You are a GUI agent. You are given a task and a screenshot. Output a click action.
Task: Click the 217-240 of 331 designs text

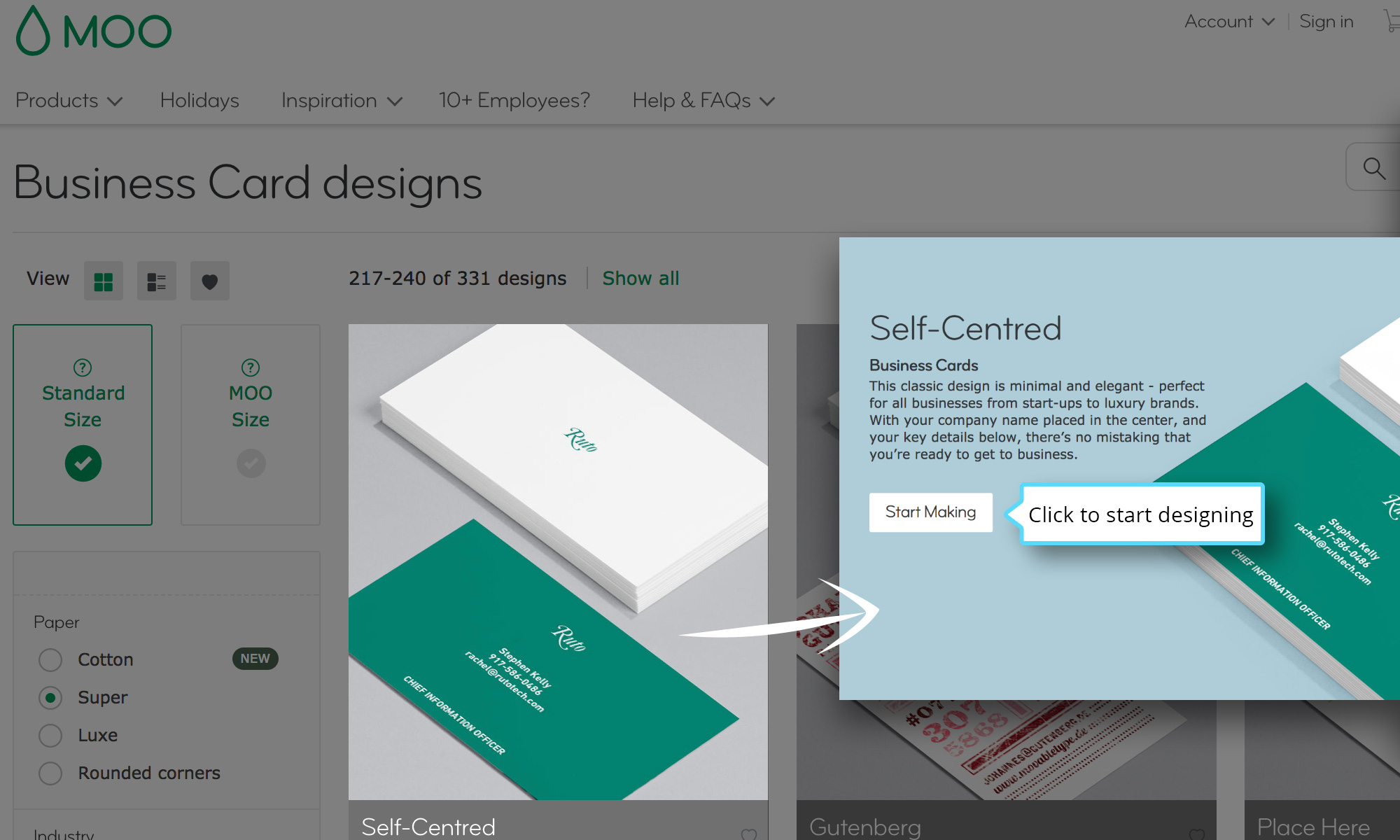click(458, 279)
